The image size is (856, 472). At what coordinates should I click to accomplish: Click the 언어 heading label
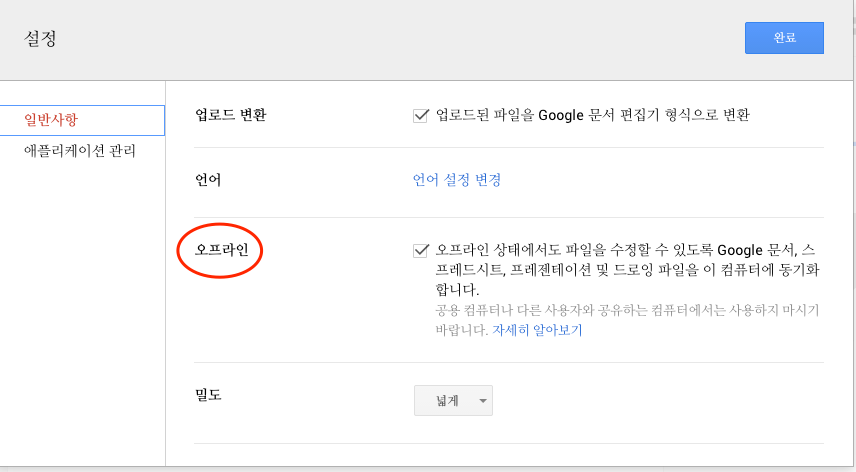point(208,180)
